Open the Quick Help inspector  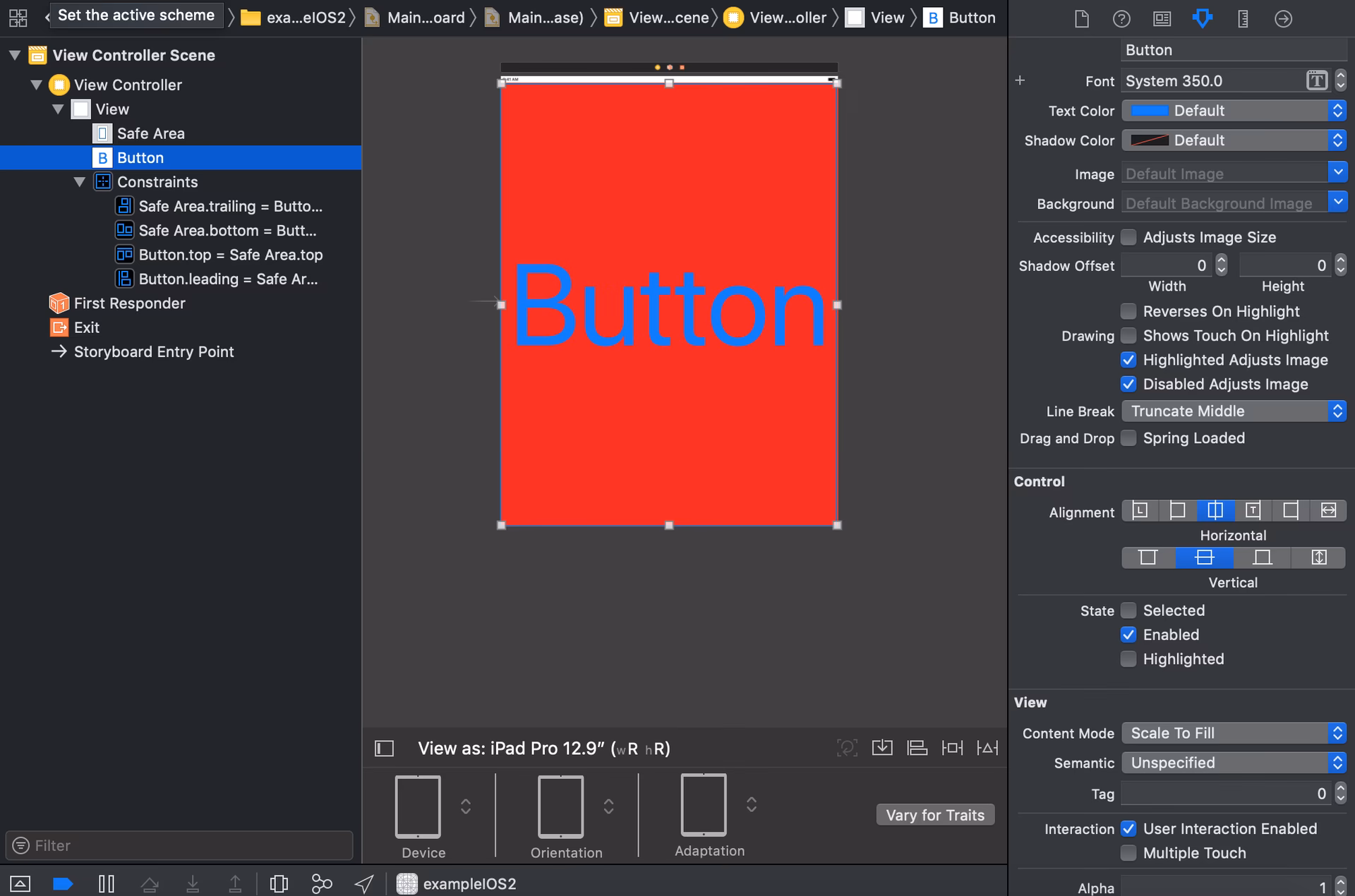point(1121,19)
